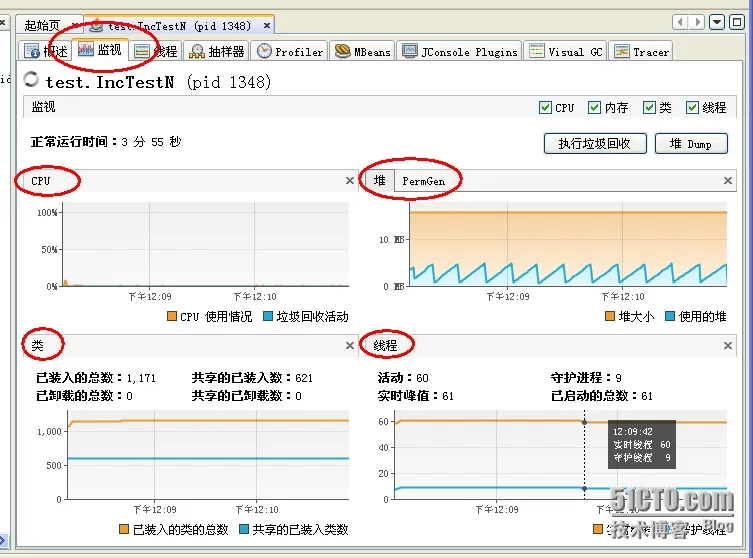Viewport: 753px width, 558px height.
Task: Uncheck the 类 classes checkbox
Action: point(649,107)
